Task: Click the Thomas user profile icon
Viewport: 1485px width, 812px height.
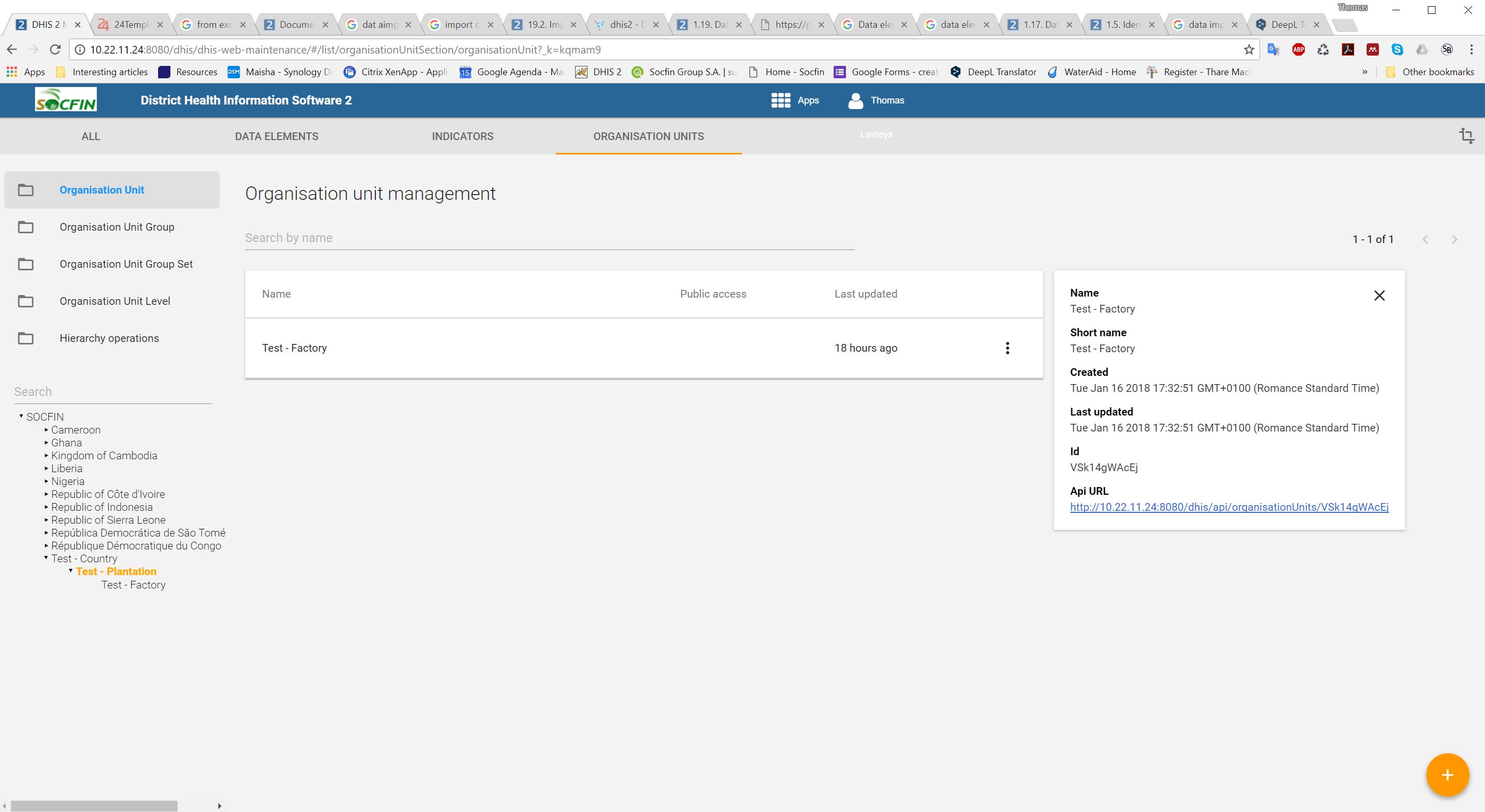Action: pos(855,100)
